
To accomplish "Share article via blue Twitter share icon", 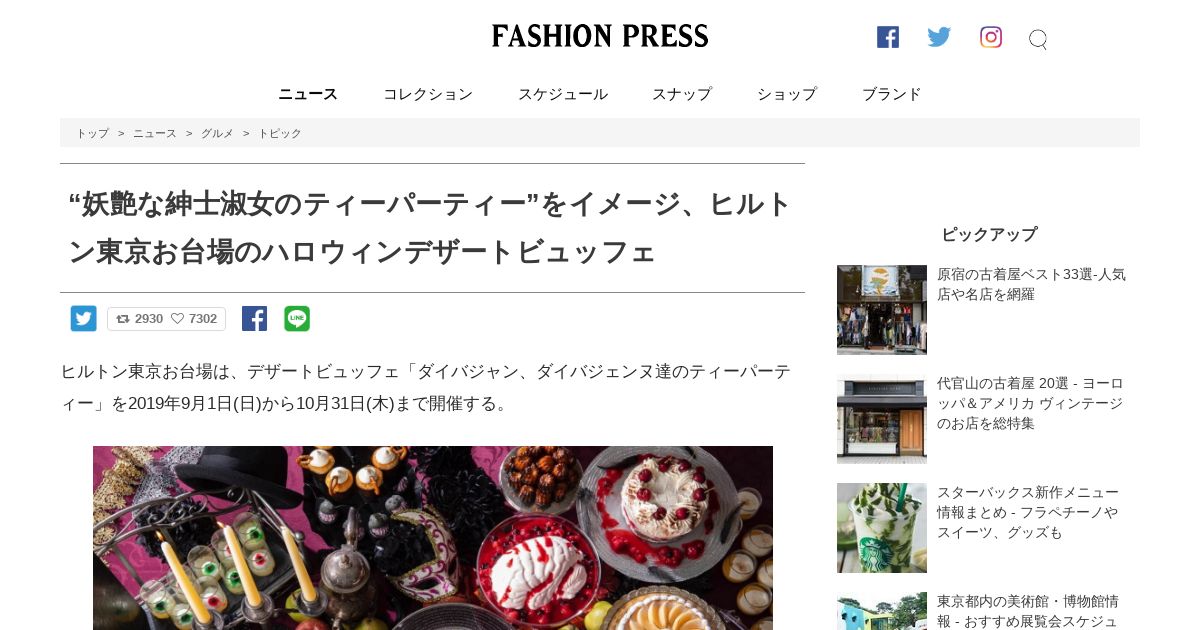I will click(84, 319).
